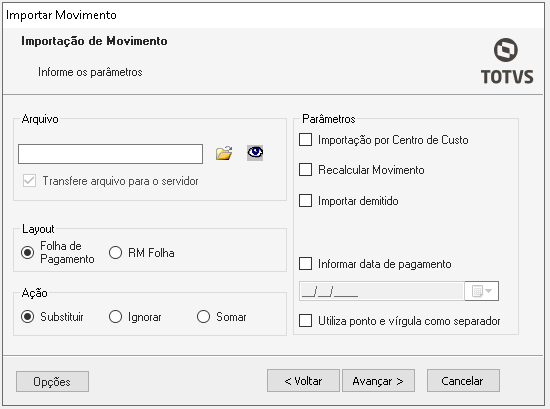Click the eye preview file icon
This screenshot has height=409, width=550.
[x=255, y=153]
